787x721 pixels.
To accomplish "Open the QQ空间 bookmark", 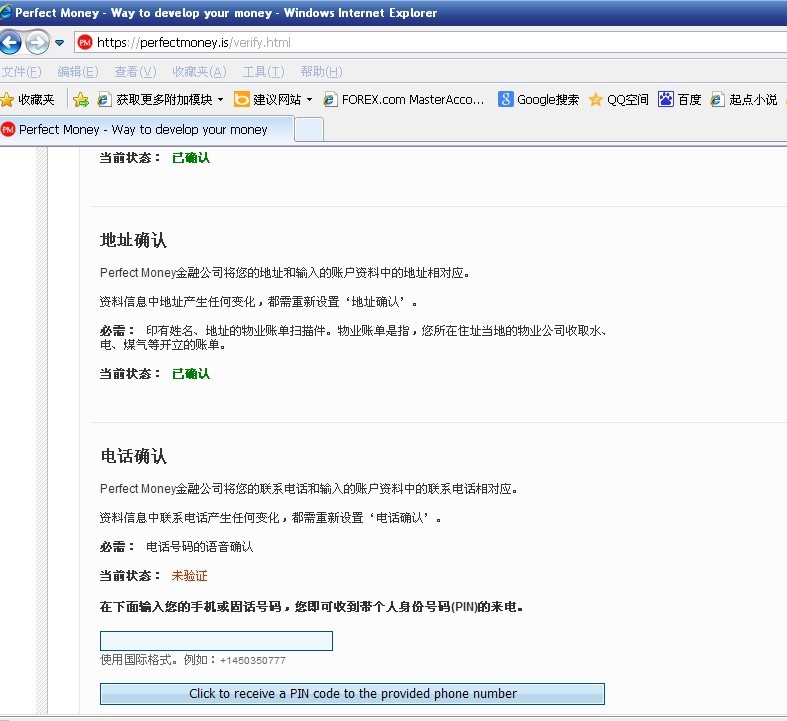I will [619, 100].
